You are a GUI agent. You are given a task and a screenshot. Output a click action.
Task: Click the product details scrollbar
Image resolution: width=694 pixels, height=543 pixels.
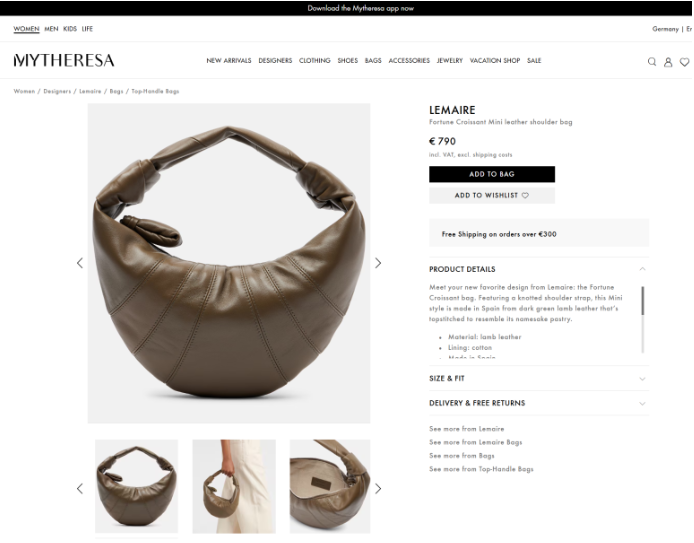643,301
